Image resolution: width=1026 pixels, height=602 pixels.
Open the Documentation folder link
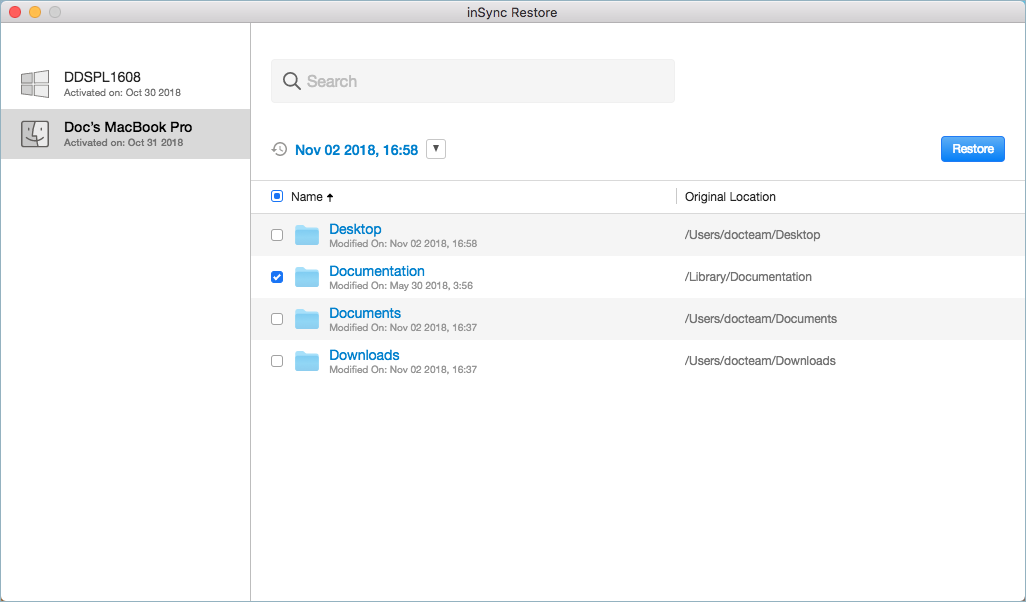click(x=377, y=270)
